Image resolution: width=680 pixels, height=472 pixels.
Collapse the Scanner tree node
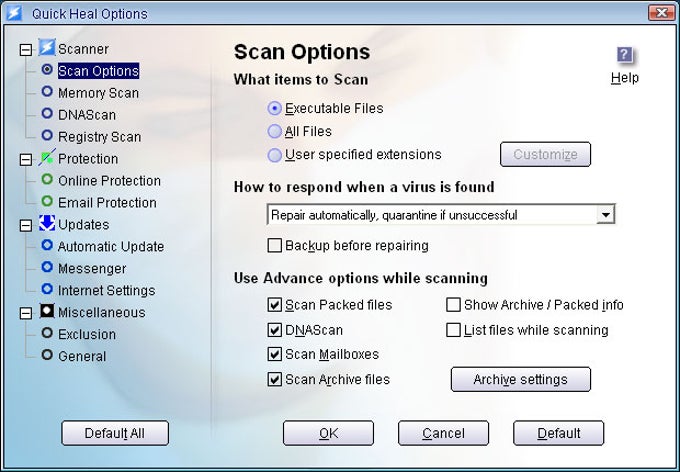pos(26,50)
